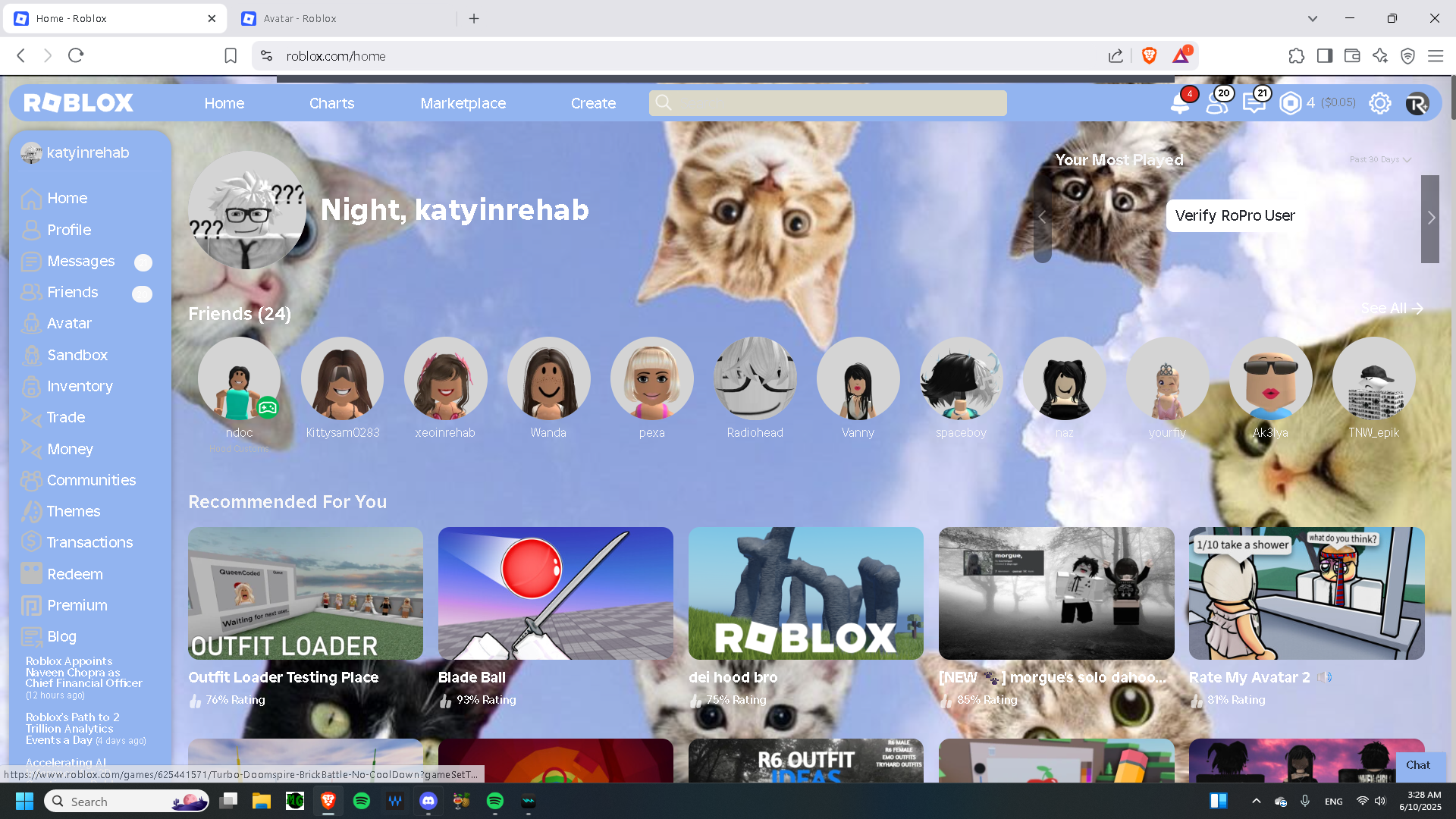Click the friend requests icon in the navbar
Image resolution: width=1456 pixels, height=819 pixels.
(x=1216, y=103)
